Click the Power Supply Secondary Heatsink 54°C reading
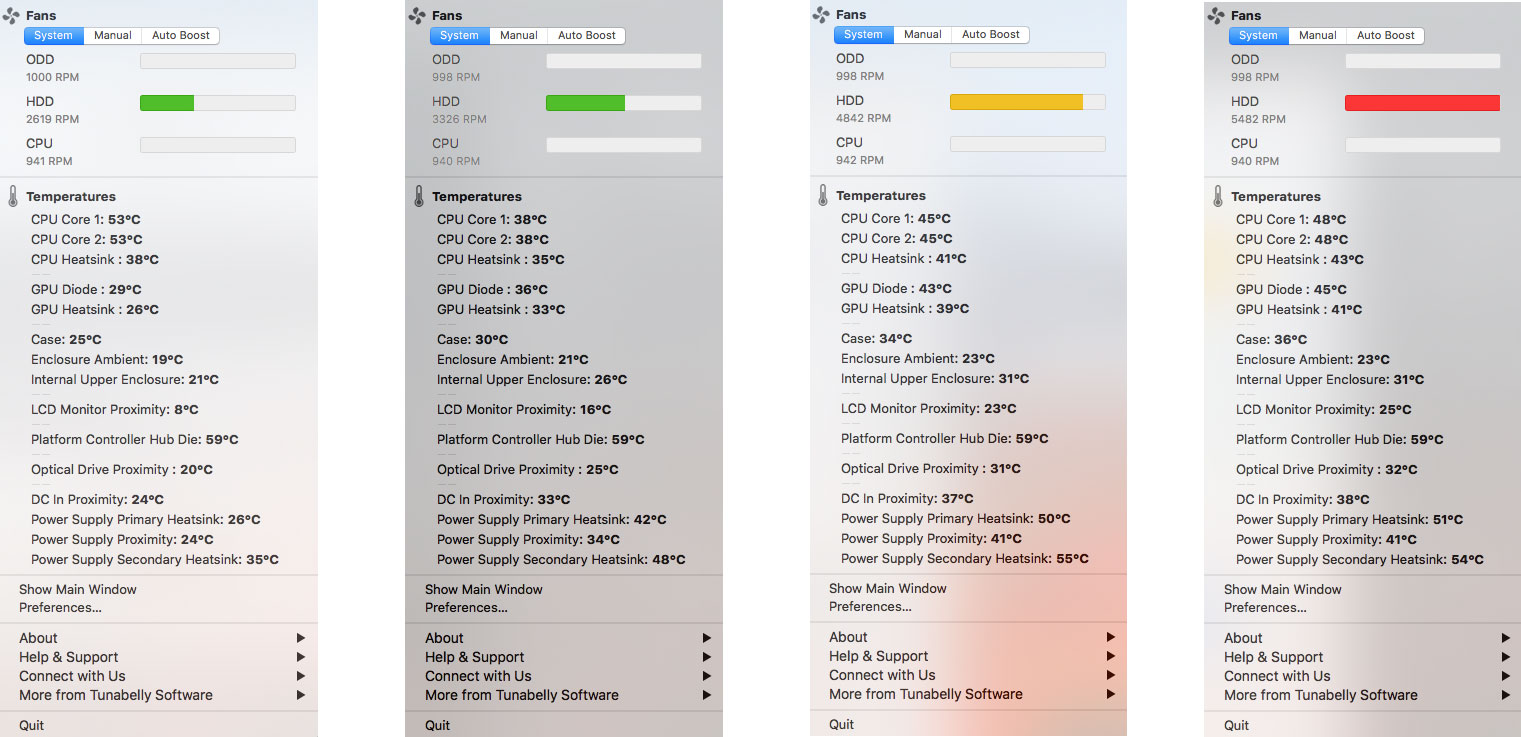Screen dimensions: 1521x737 tap(1359, 559)
